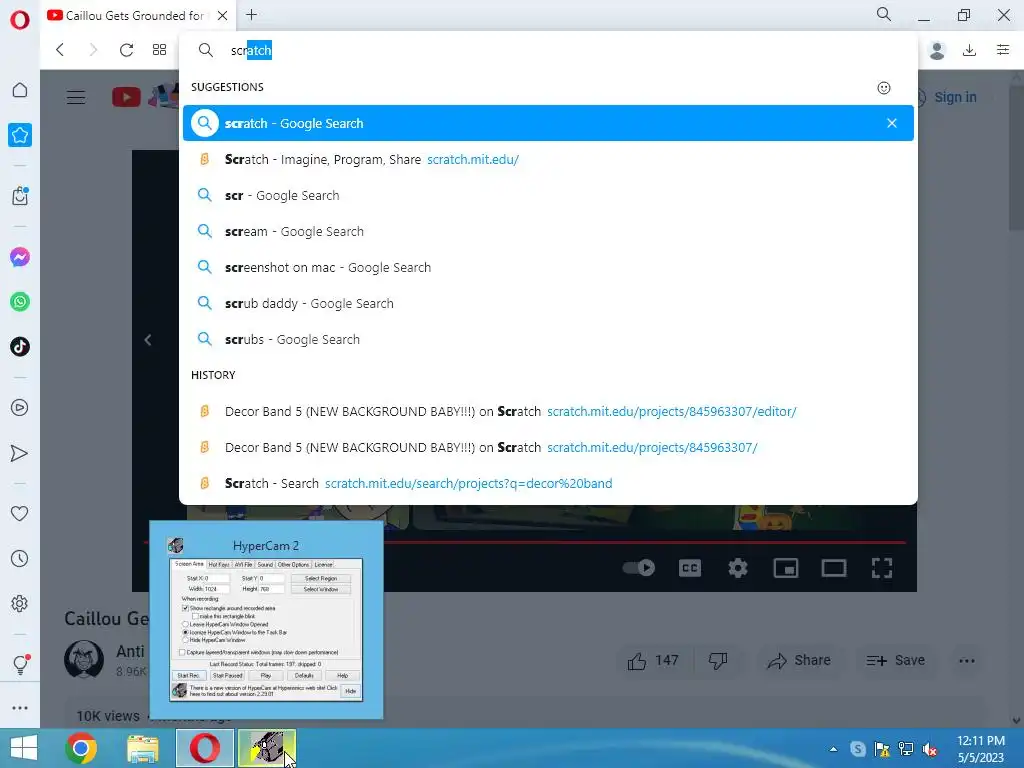Open TikTok in the sidebar

pyautogui.click(x=20, y=346)
